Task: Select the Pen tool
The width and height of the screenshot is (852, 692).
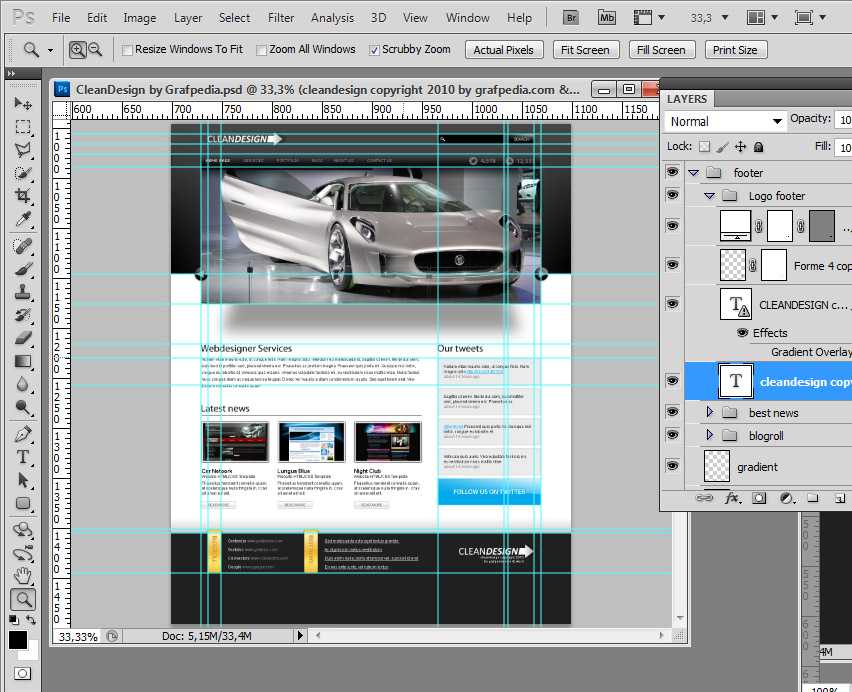Action: [x=23, y=435]
